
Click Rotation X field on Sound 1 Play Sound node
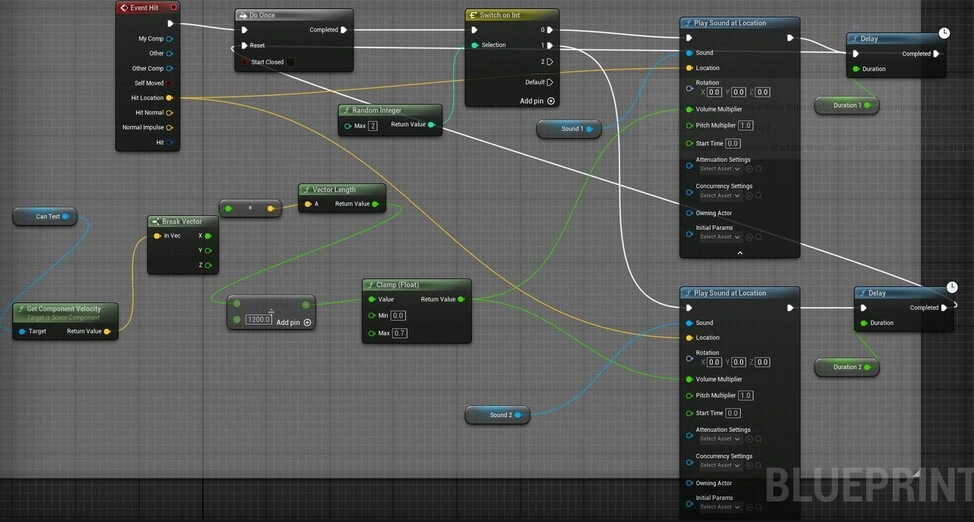point(714,92)
